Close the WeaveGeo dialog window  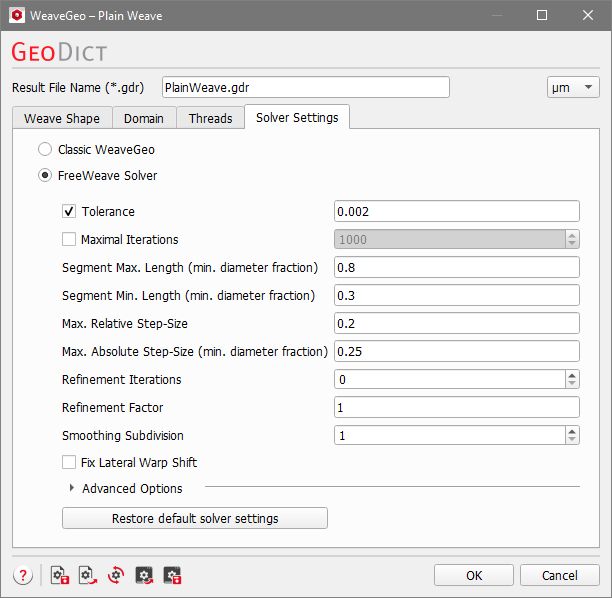tap(587, 15)
